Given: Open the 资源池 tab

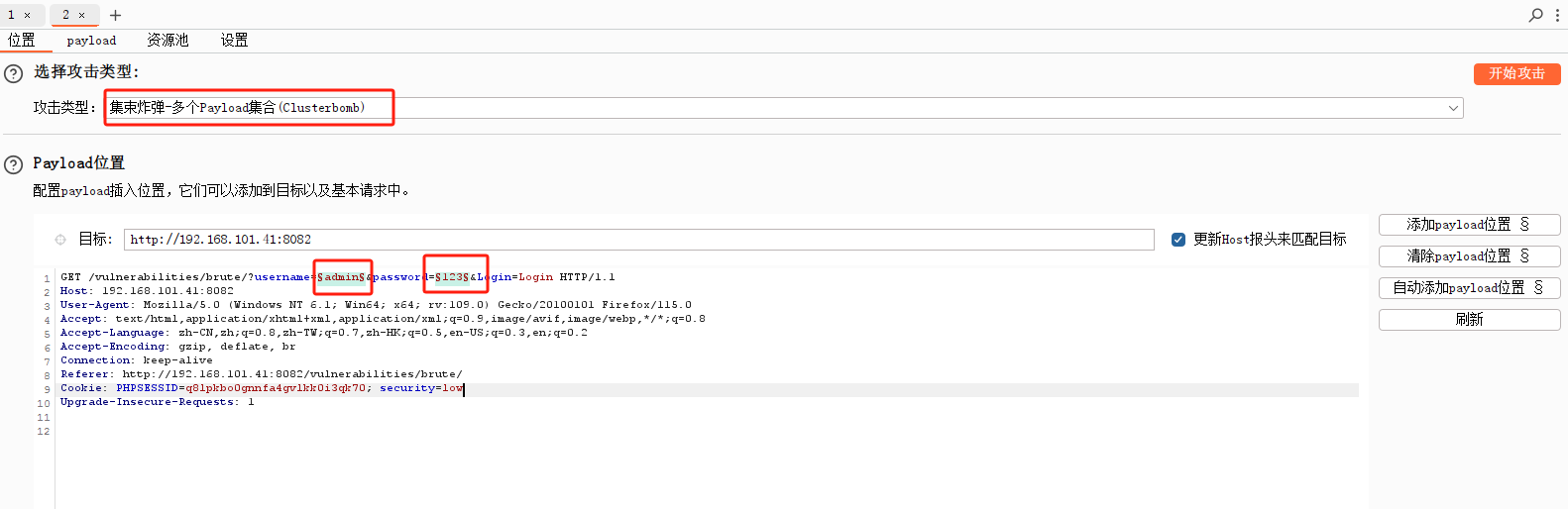Looking at the screenshot, I should (168, 41).
